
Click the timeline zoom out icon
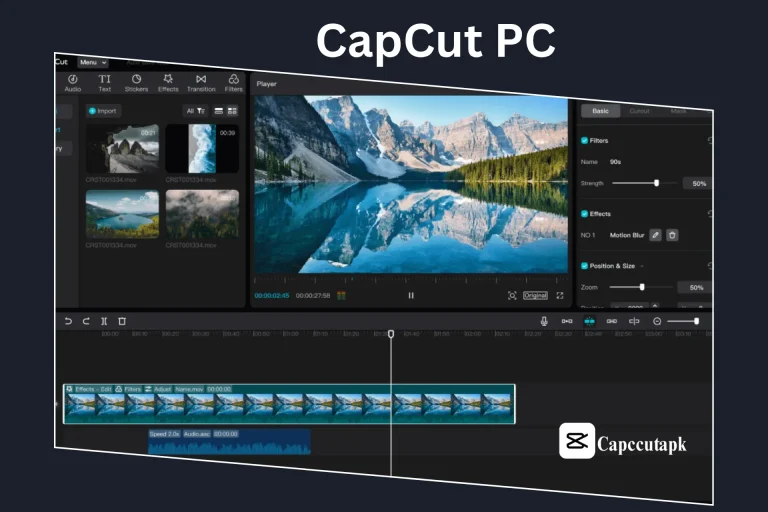[657, 321]
